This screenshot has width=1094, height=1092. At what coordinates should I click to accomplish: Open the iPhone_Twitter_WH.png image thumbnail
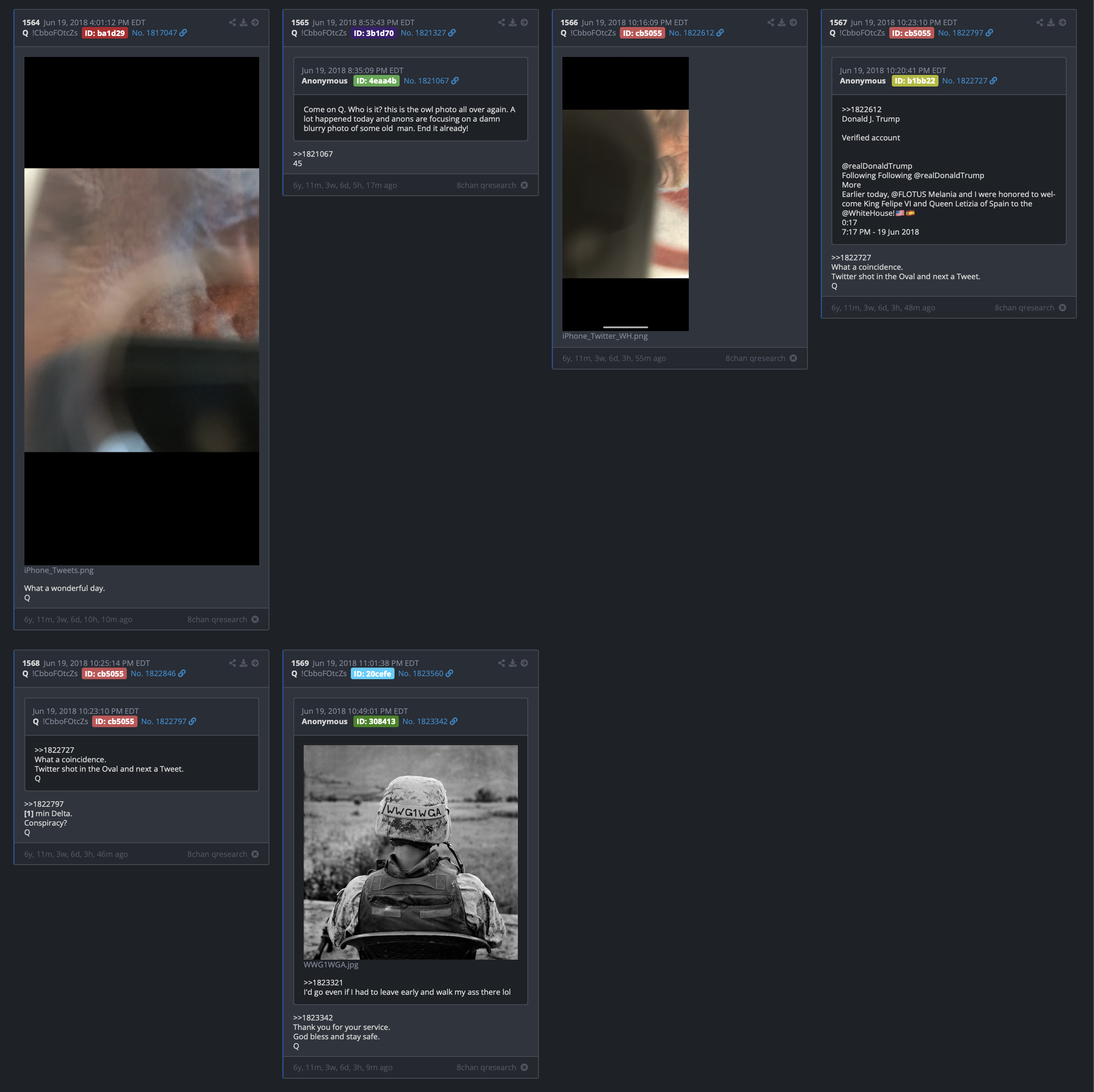pyautogui.click(x=626, y=194)
